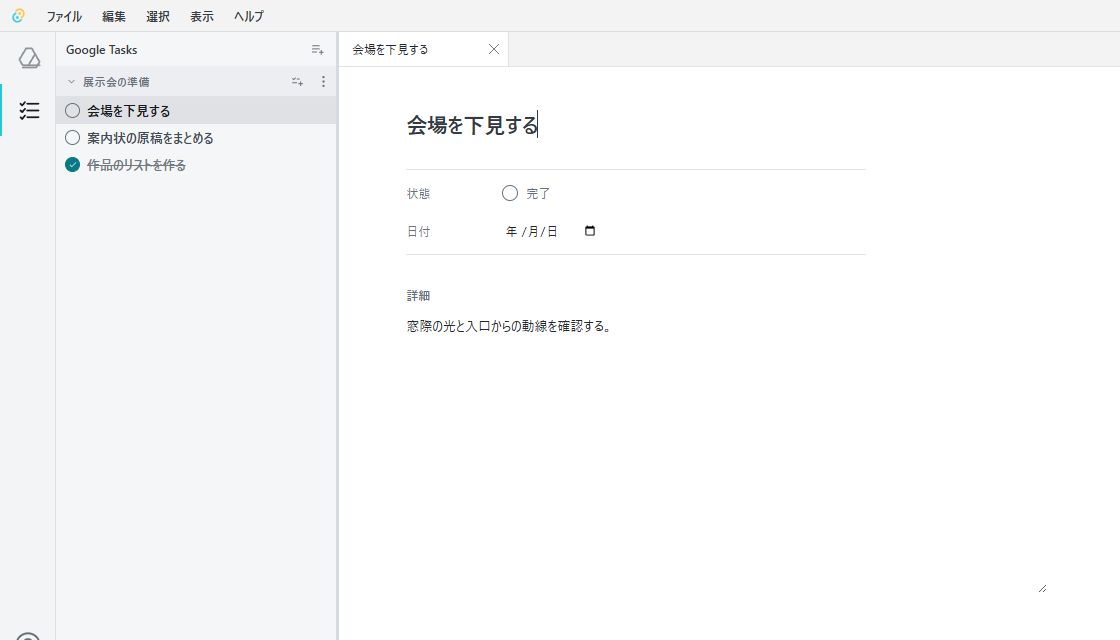Mark 案内状の原稿をまとめる as complete
The image size is (1120, 640).
coord(72,138)
